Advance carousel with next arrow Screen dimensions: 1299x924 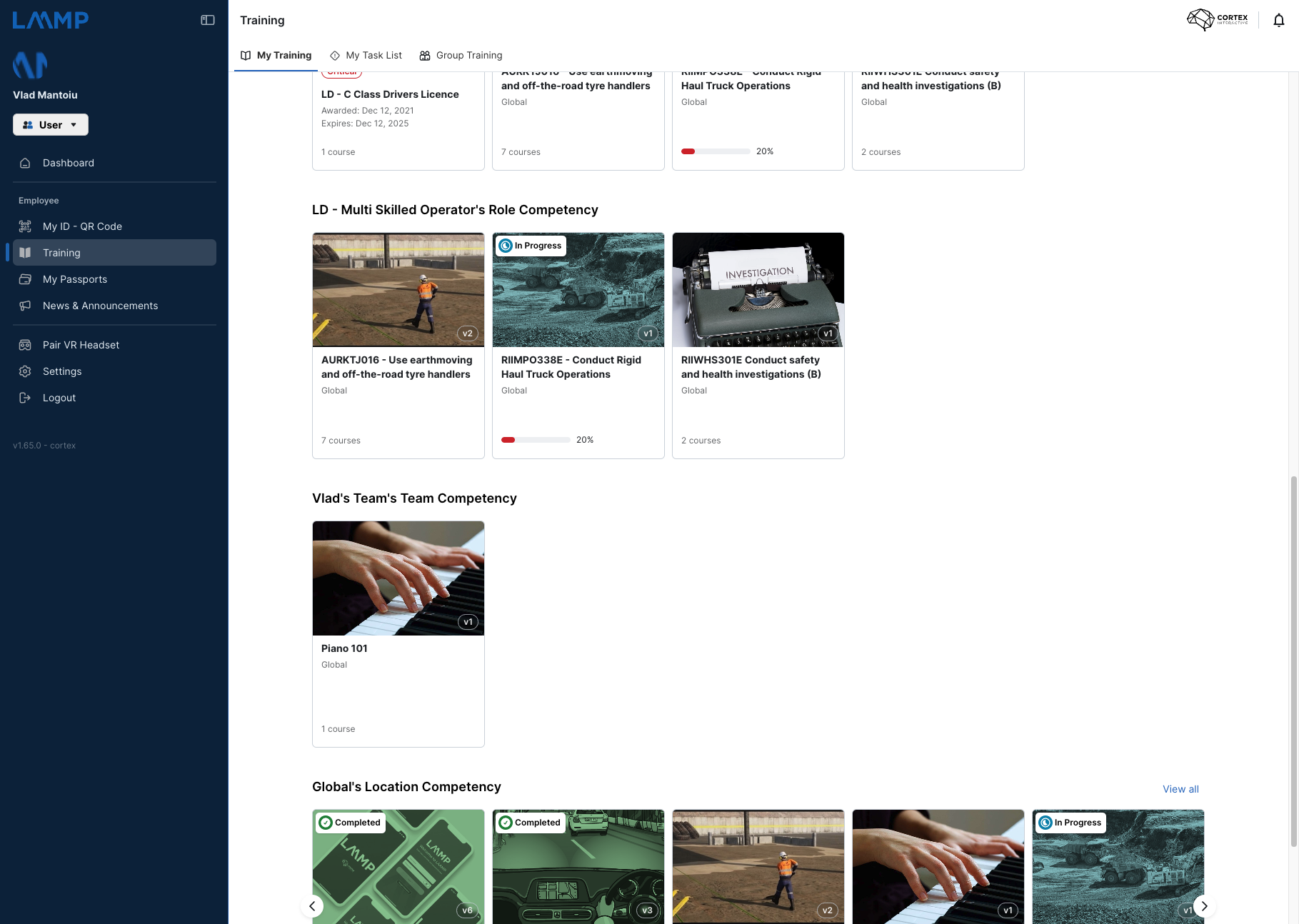(x=1204, y=906)
